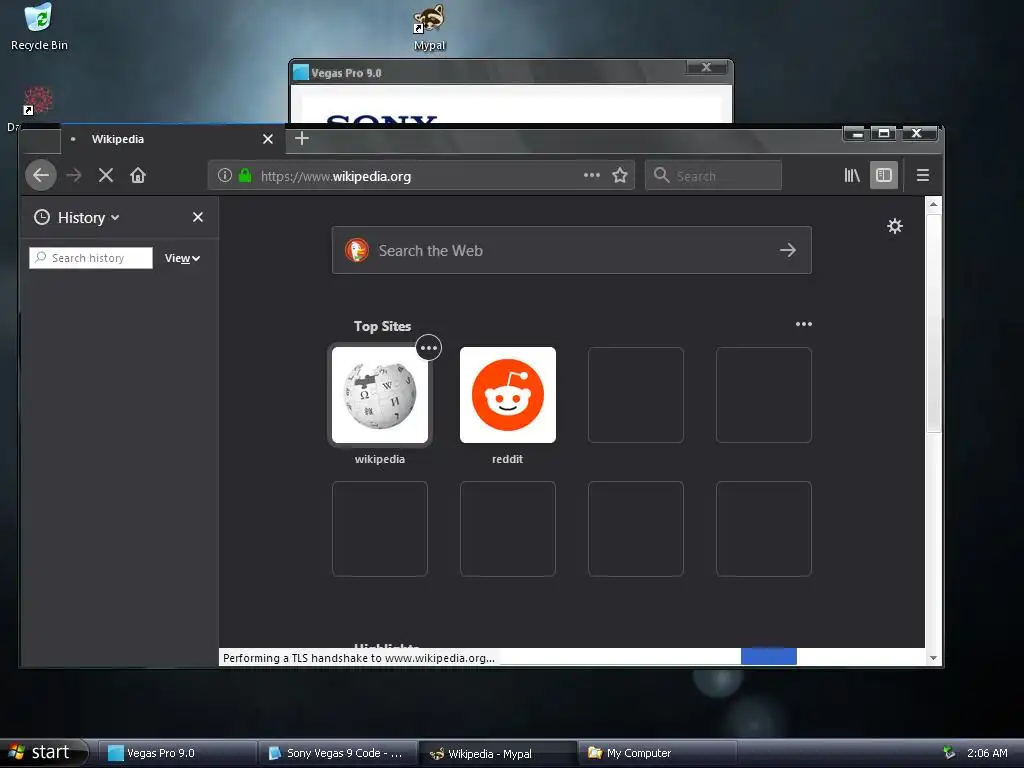This screenshot has height=768, width=1024.
Task: Open the wikipedia tile's three-dot context menu
Action: coord(428,347)
